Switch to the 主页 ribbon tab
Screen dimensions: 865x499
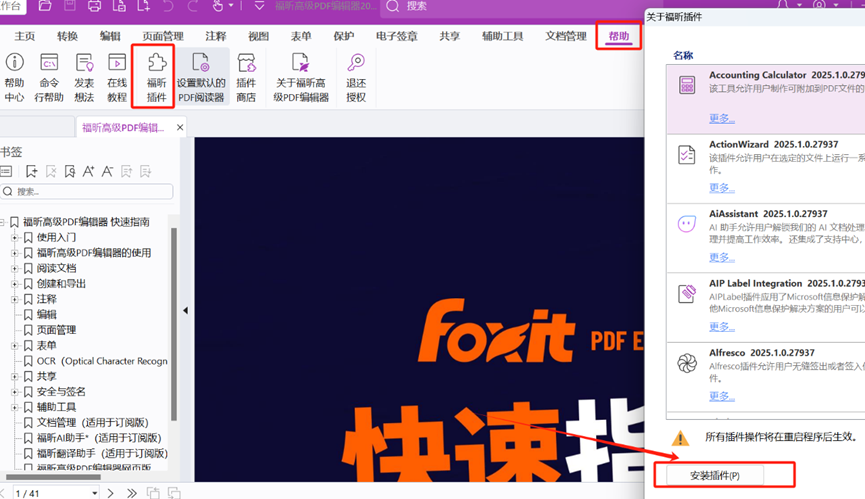(24, 36)
